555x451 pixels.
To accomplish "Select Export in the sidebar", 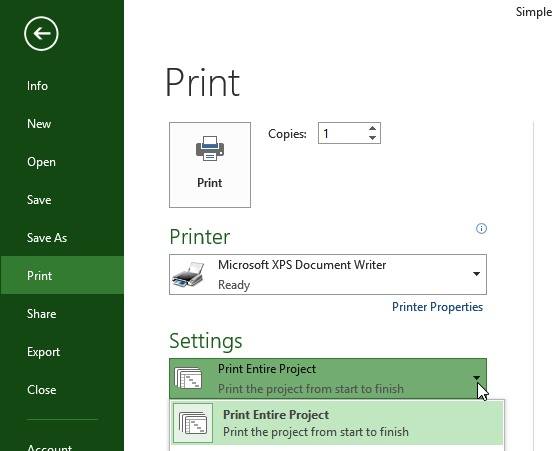I will pos(43,352).
